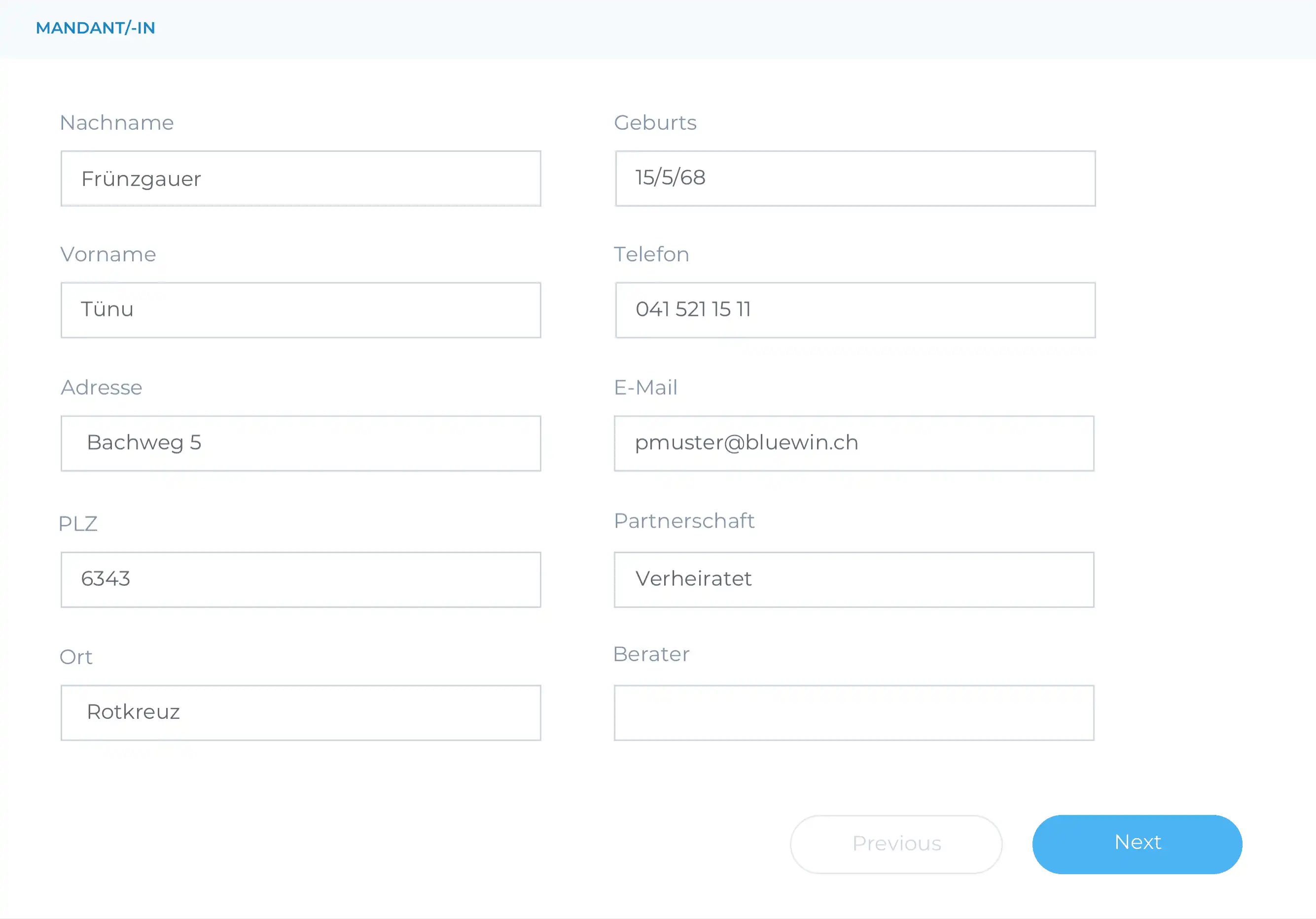The image size is (1316, 919).
Task: Click the Geburts label text
Action: (x=655, y=123)
